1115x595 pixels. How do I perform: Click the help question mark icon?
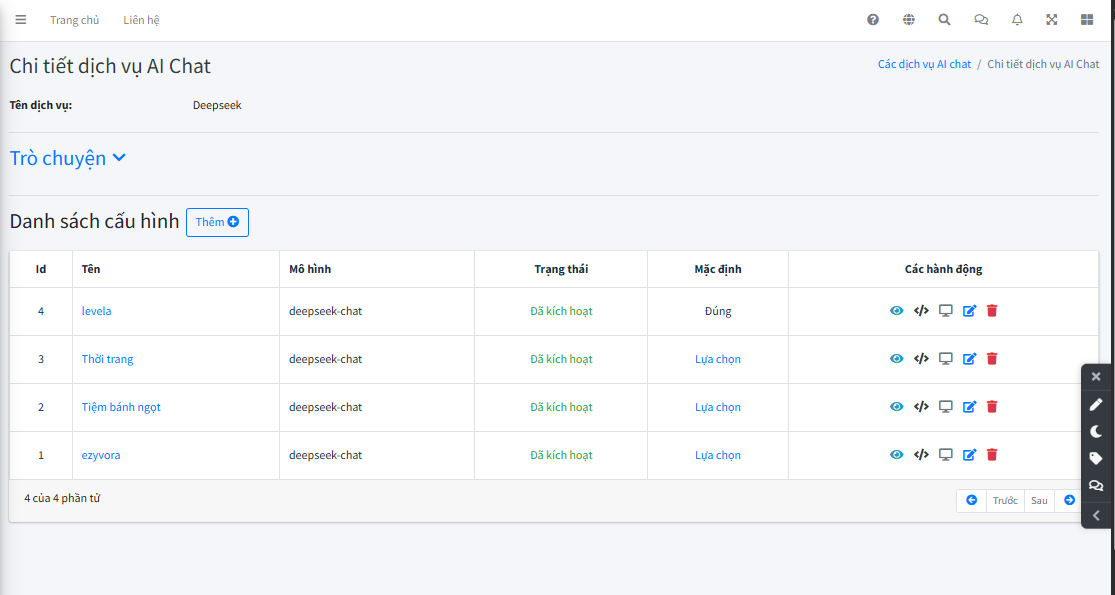click(x=873, y=20)
